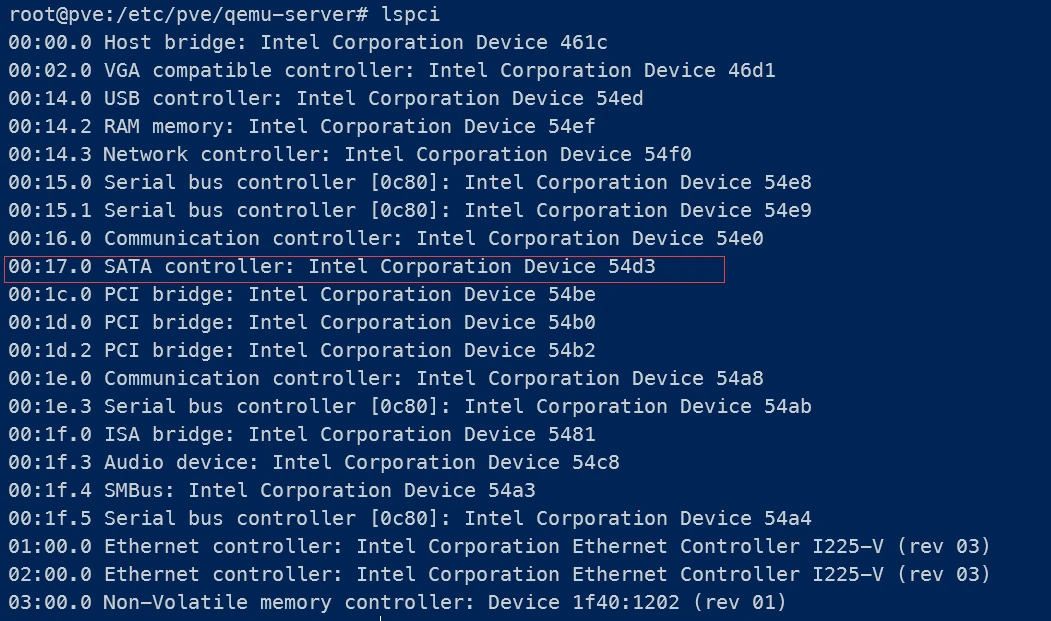Select the Network controller Device 54f0 line
Image resolution: width=1051 pixels, height=621 pixels.
pyautogui.click(x=350, y=154)
